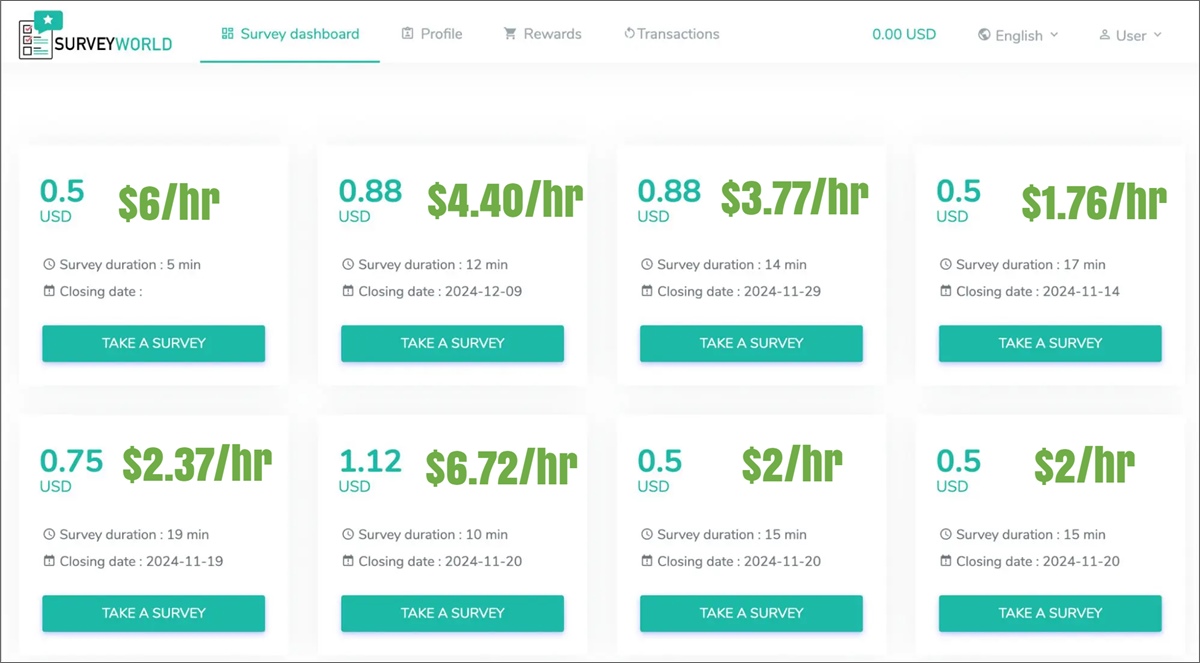Click calendar icon beside 2024-12-09 date
Viewport: 1200px width, 663px height.
pos(348,291)
